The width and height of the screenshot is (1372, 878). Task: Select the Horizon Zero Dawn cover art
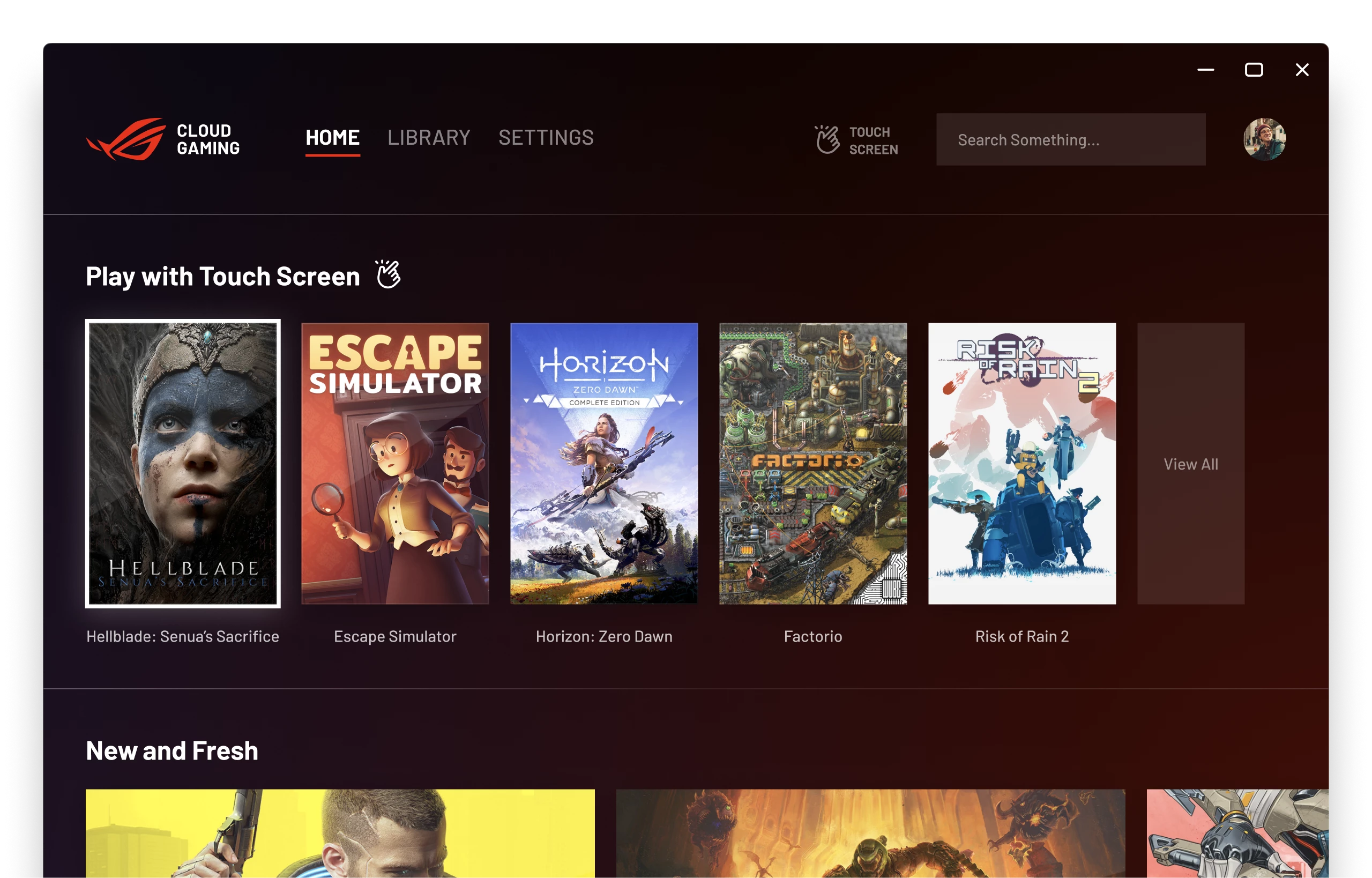603,463
